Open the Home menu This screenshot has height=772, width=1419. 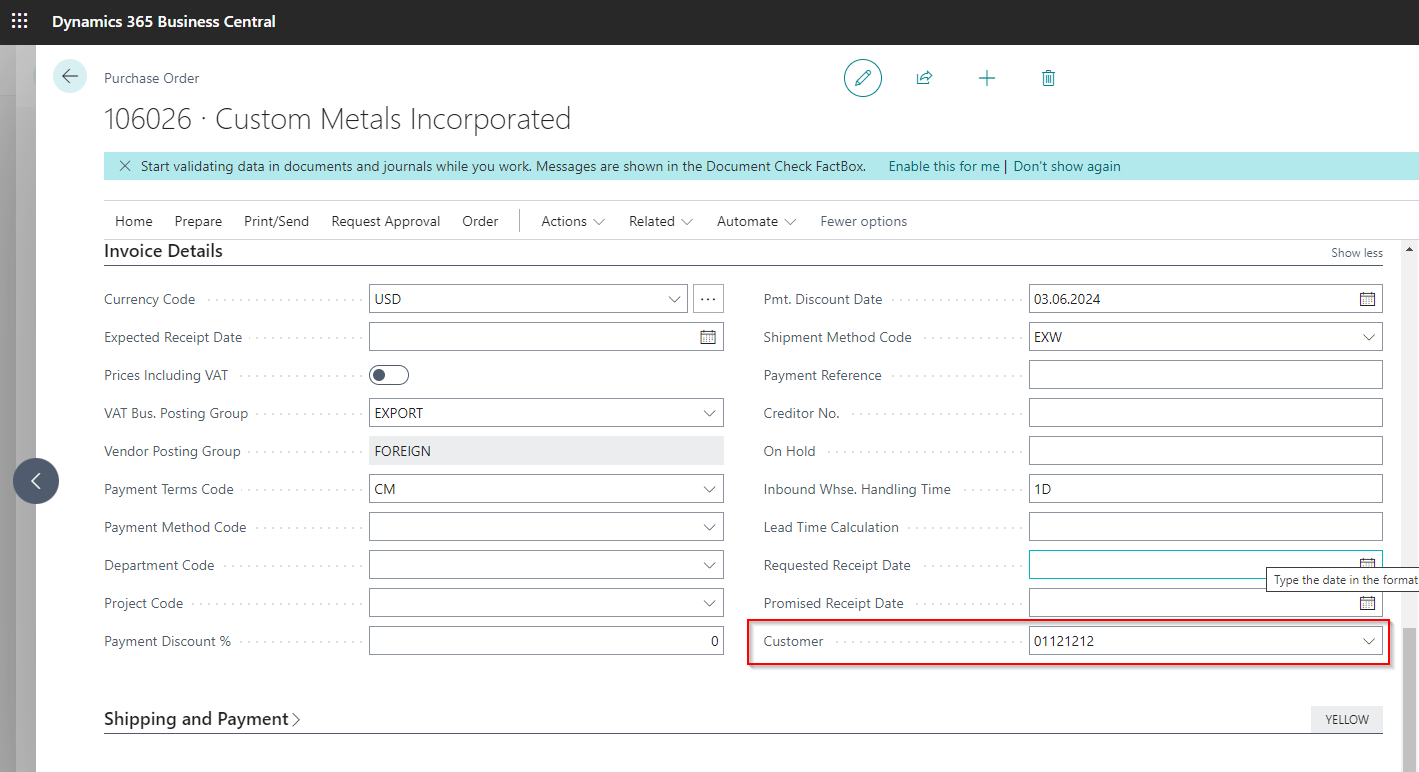click(134, 221)
